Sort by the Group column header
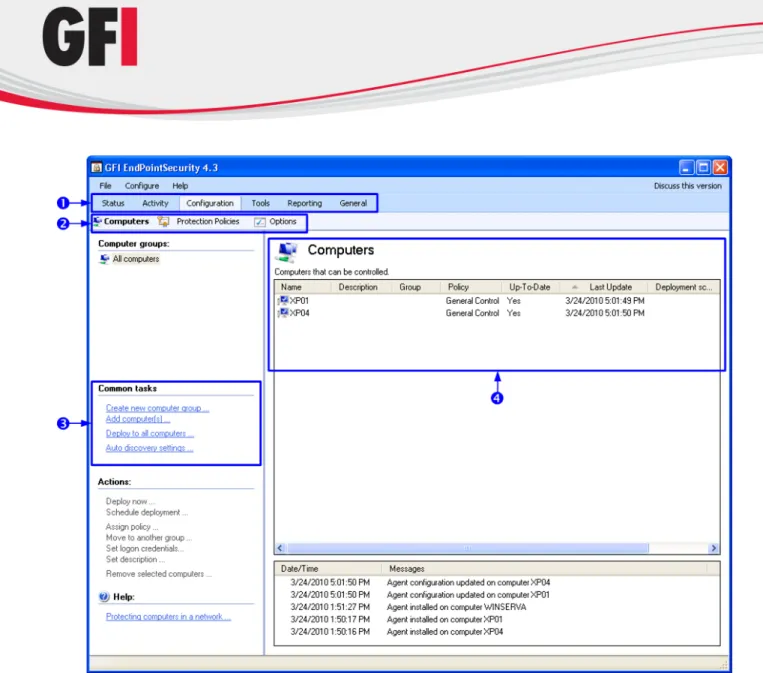 [416, 287]
